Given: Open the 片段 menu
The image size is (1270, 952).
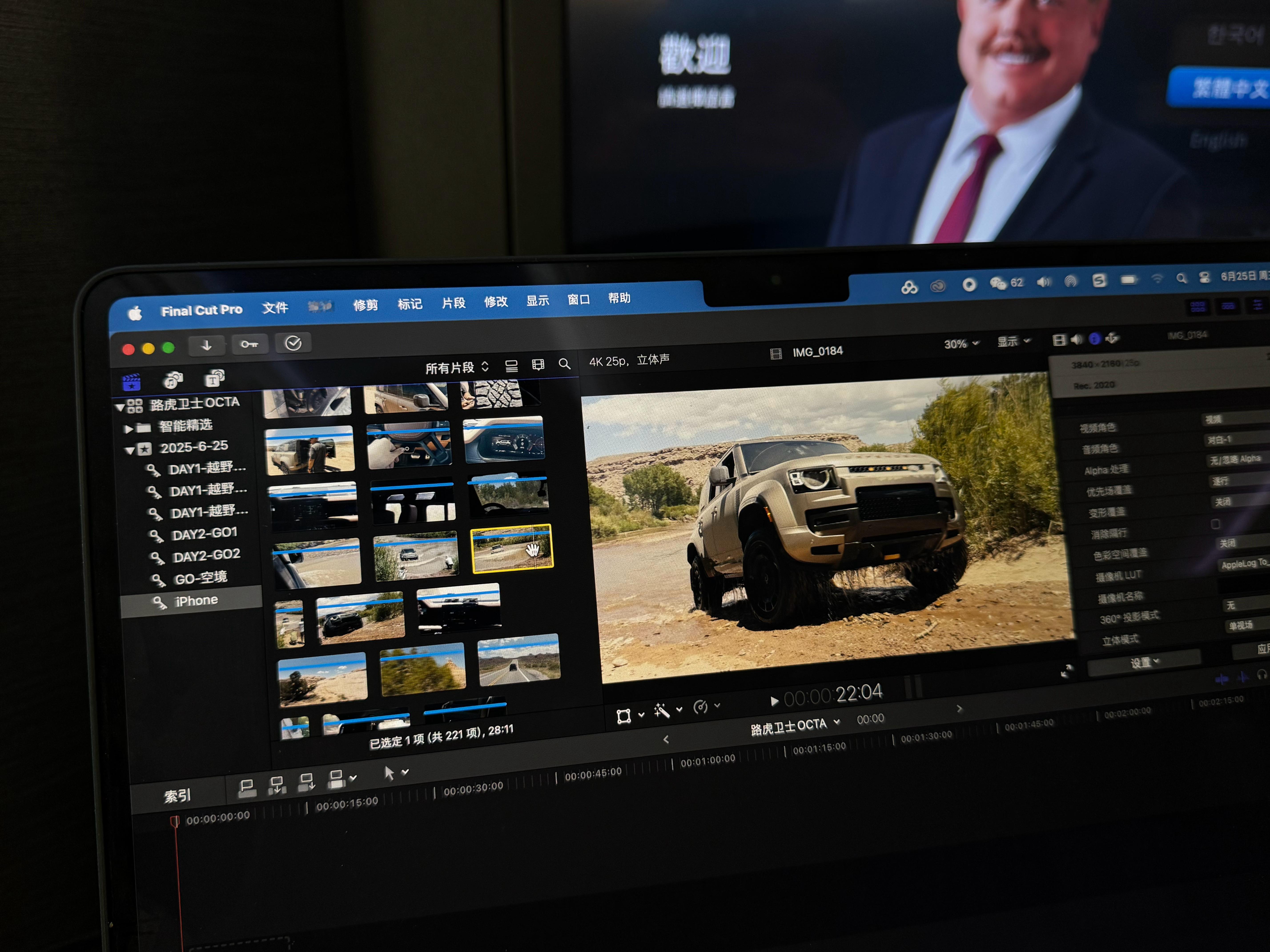Looking at the screenshot, I should coord(454,302).
